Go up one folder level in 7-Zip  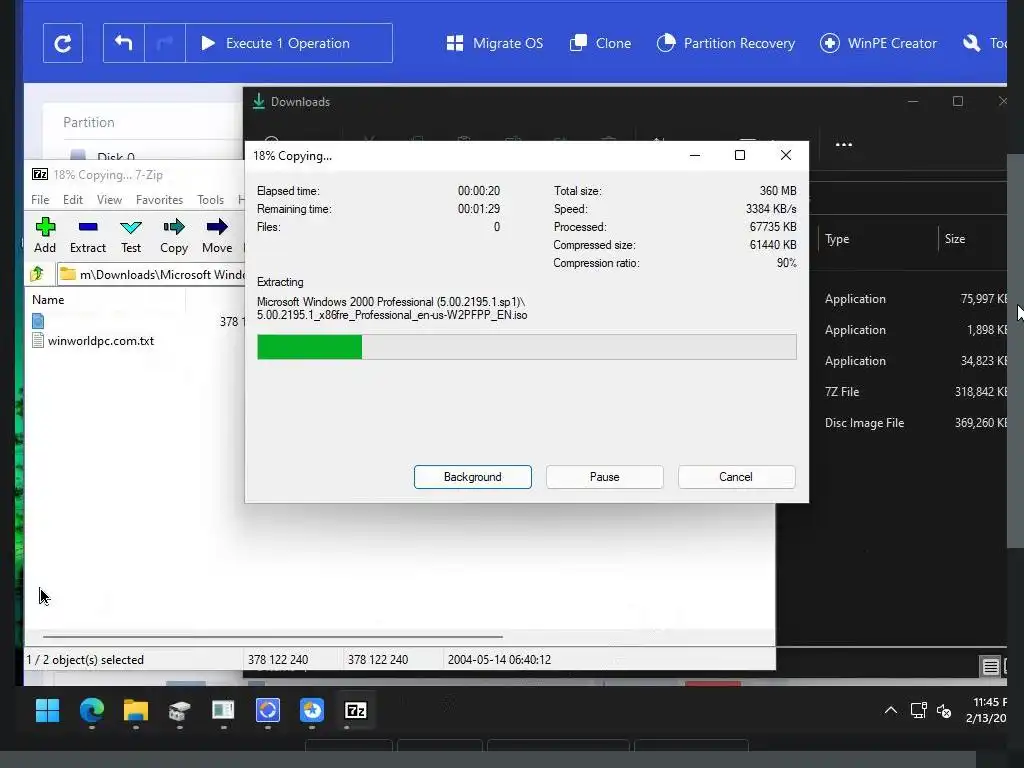click(x=37, y=274)
